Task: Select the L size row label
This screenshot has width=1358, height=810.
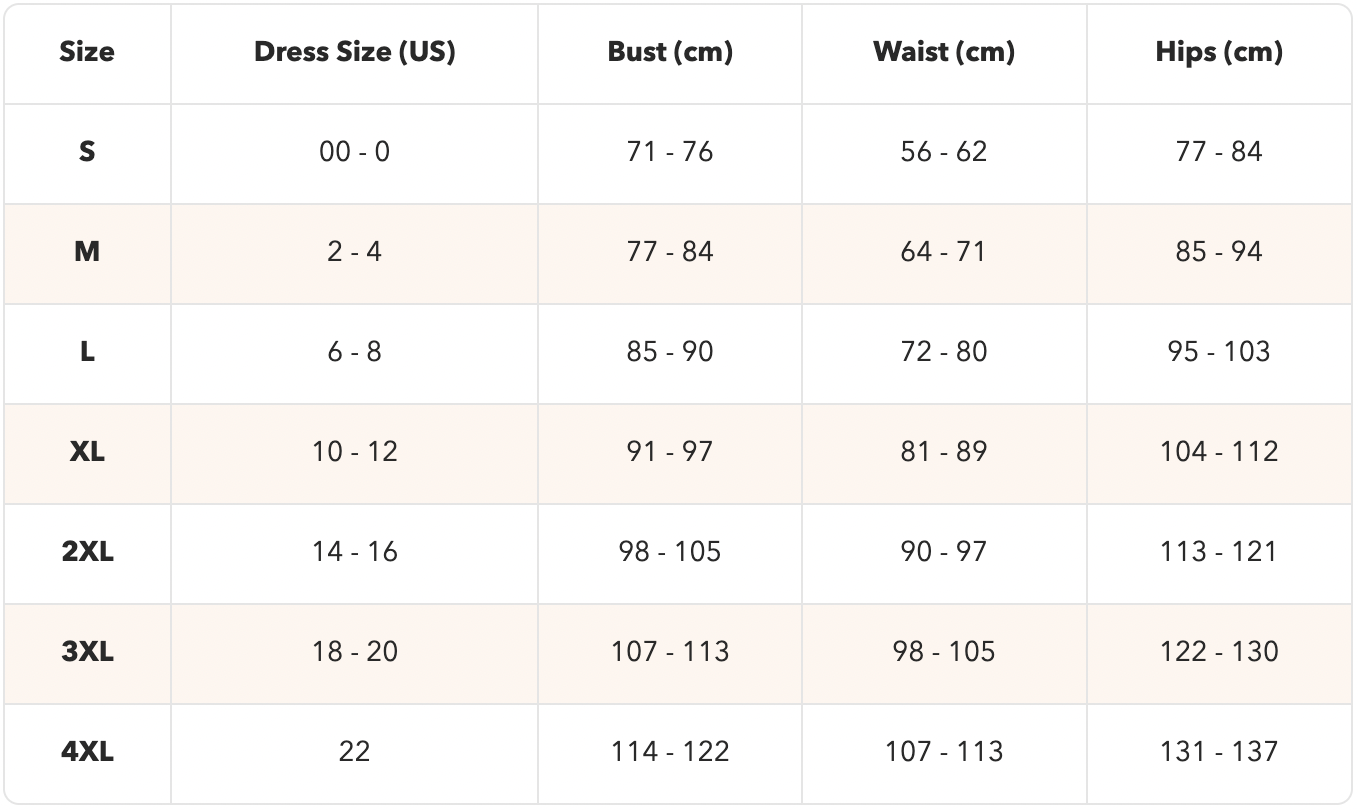Action: (87, 352)
